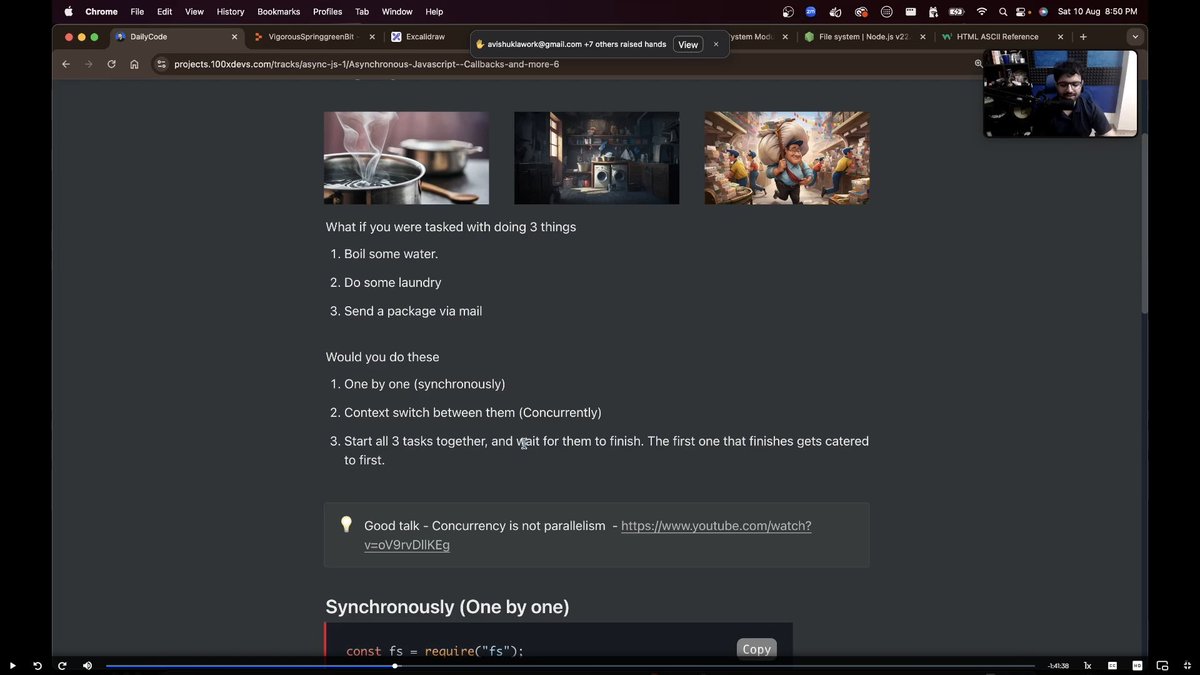Open the History menu
1200x675 pixels.
(230, 12)
